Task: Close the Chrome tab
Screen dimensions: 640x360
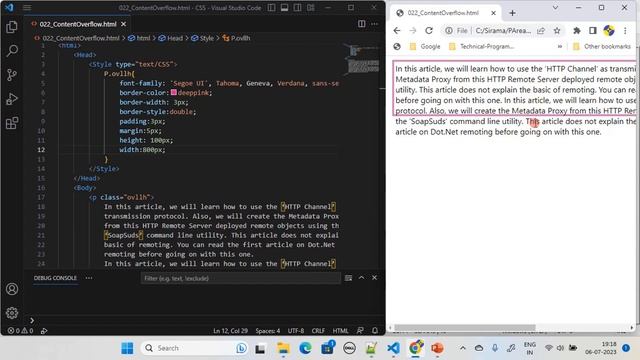Action: [493, 13]
